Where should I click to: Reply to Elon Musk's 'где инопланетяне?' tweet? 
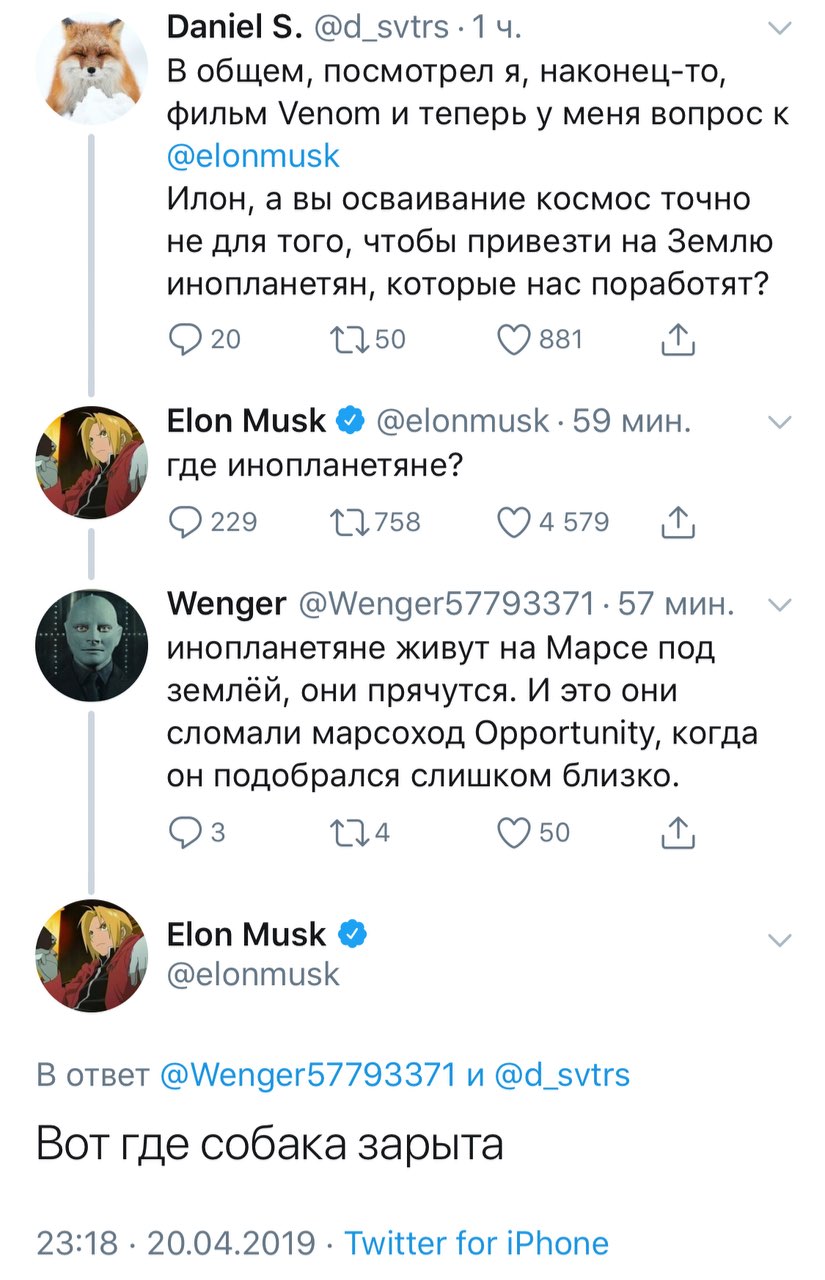pyautogui.click(x=185, y=521)
